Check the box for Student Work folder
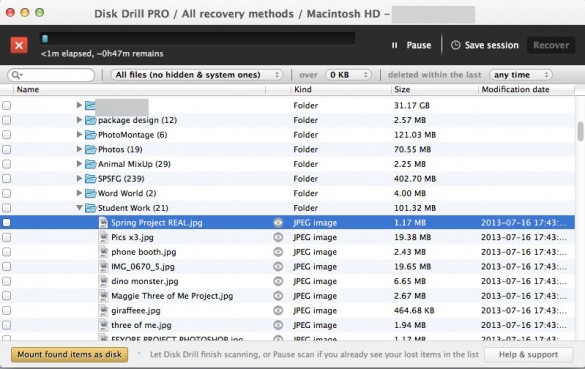The height and width of the screenshot is (369, 585). 6,208
